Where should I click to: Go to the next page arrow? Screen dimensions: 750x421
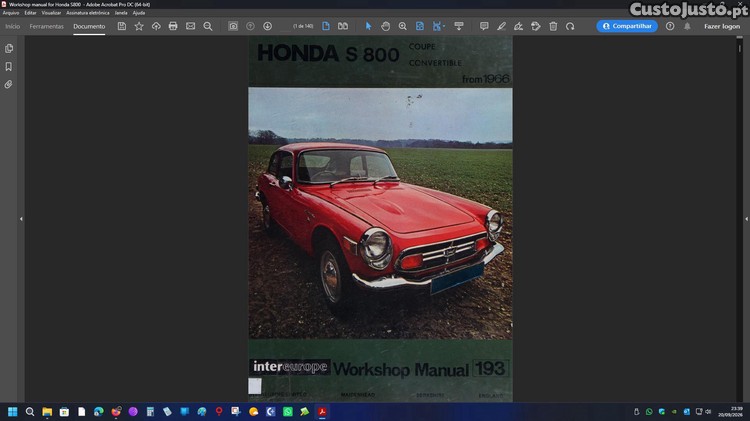[x=267, y=26]
